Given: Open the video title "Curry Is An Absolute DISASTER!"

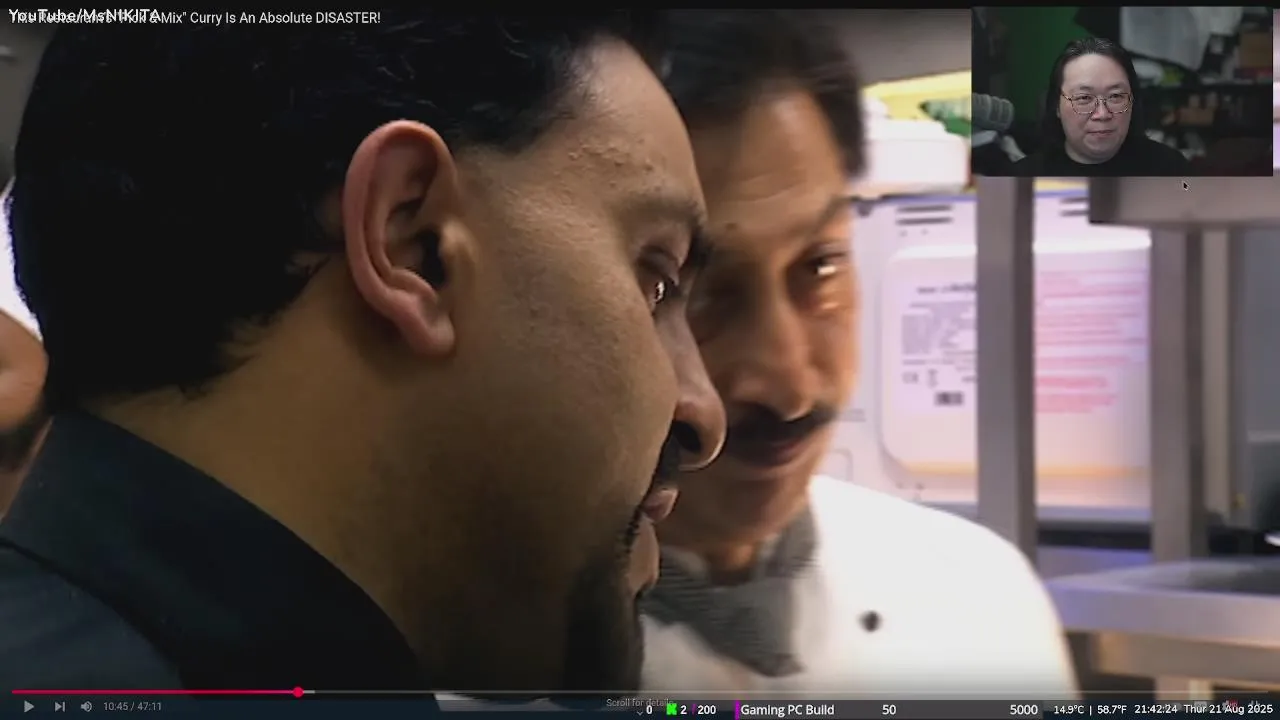Looking at the screenshot, I should [286, 18].
